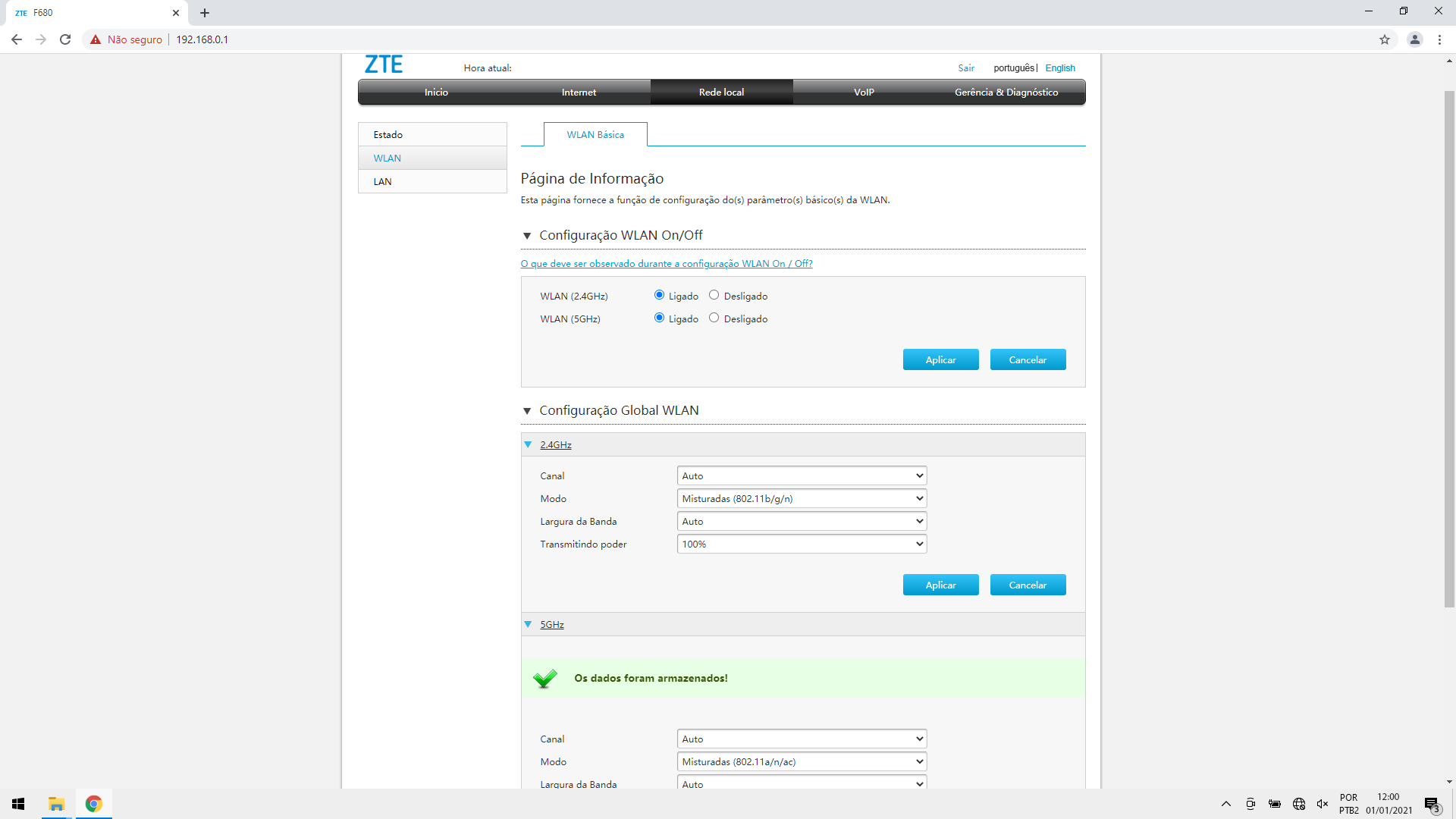
Task: Select Desligado for WLAN 2.4GHz
Action: click(714, 294)
